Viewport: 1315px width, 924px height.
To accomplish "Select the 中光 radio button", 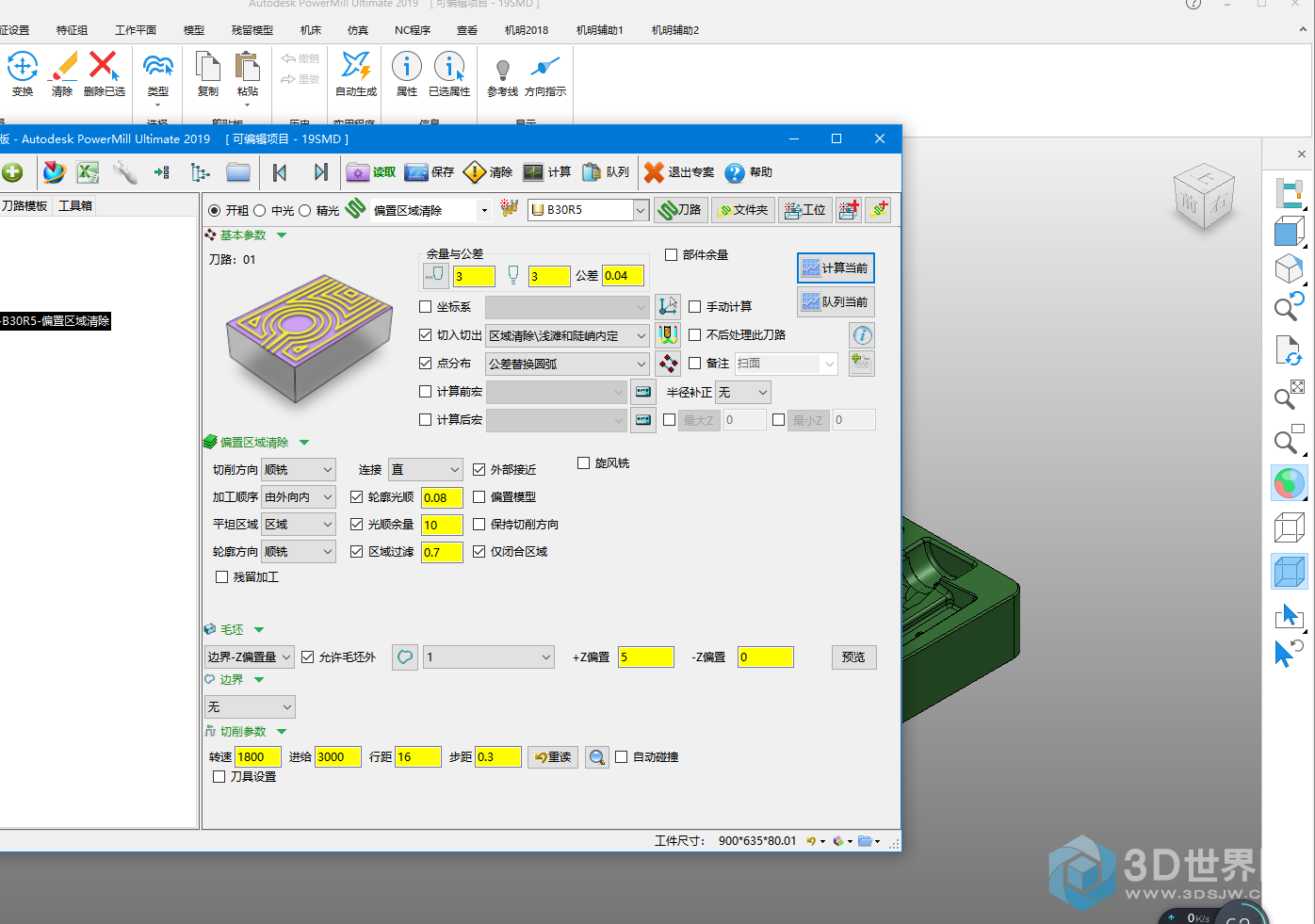I will pyautogui.click(x=260, y=211).
